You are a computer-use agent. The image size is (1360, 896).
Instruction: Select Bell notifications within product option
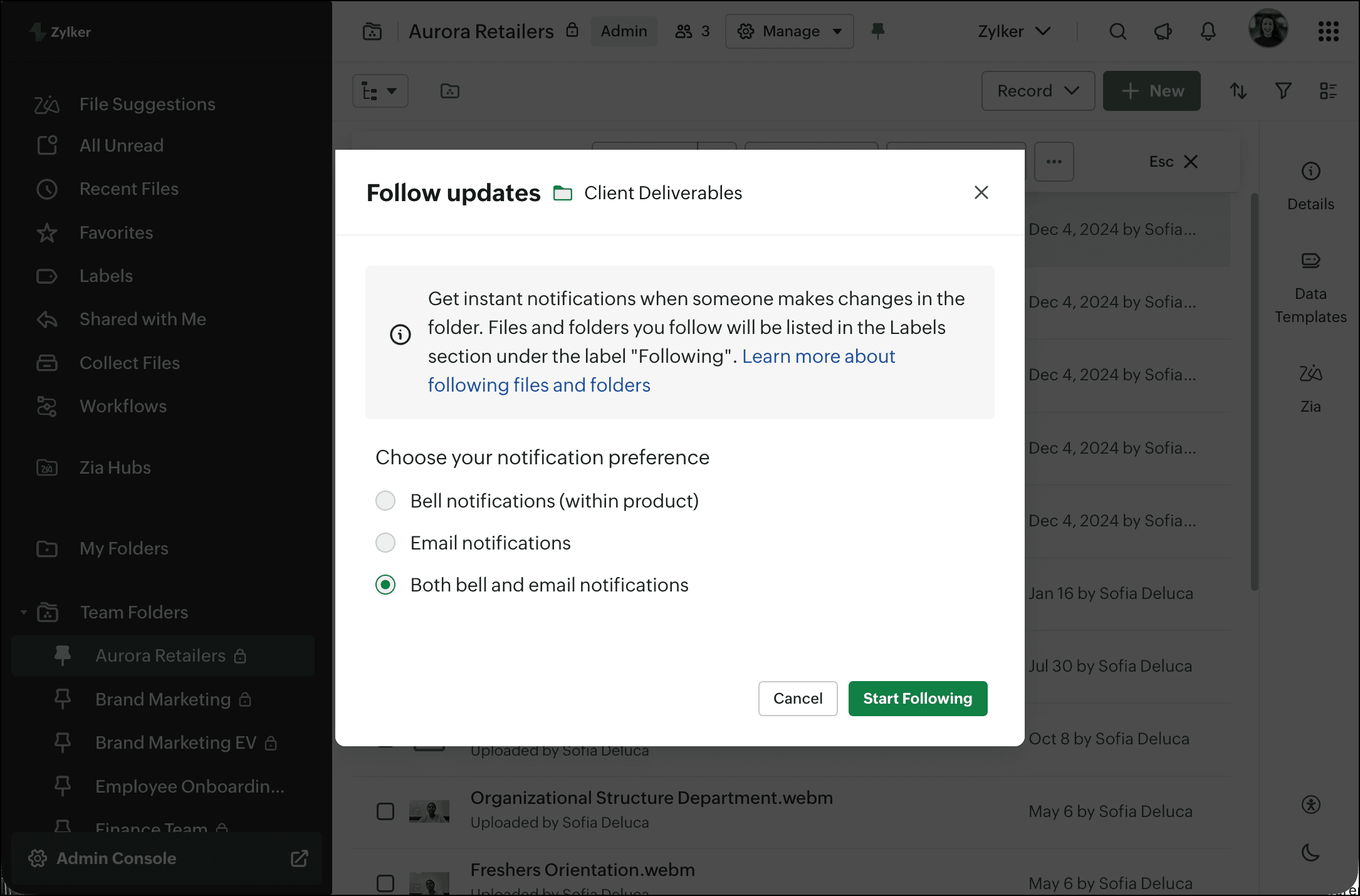tap(385, 501)
